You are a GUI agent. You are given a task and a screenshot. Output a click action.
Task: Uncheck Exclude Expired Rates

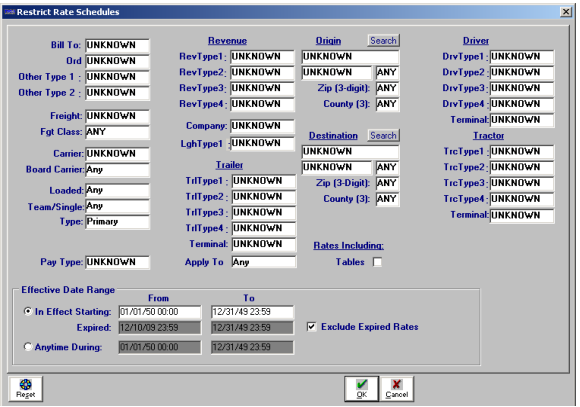pos(311,327)
